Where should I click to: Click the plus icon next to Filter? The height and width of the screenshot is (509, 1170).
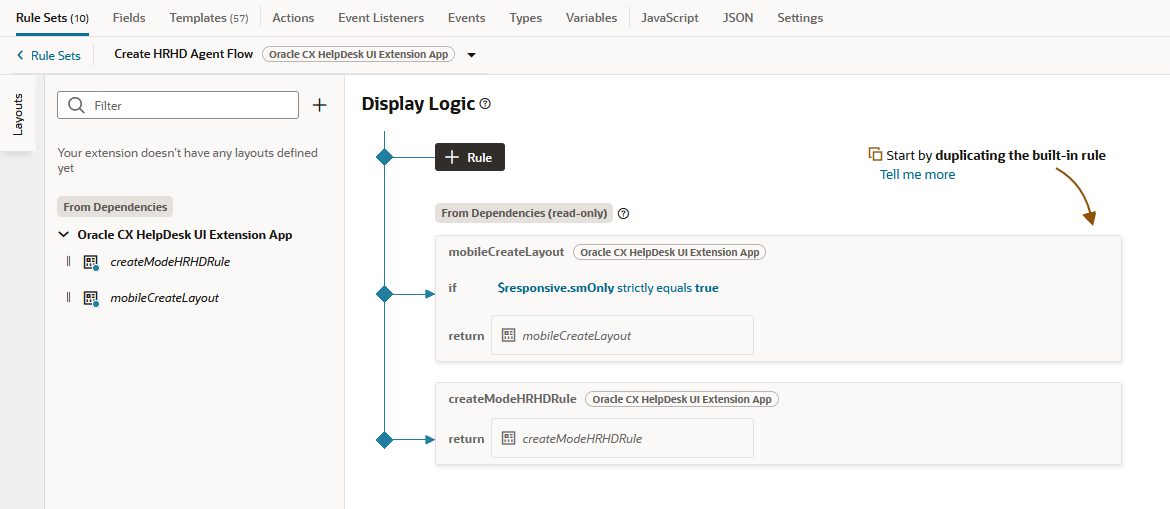tap(319, 105)
